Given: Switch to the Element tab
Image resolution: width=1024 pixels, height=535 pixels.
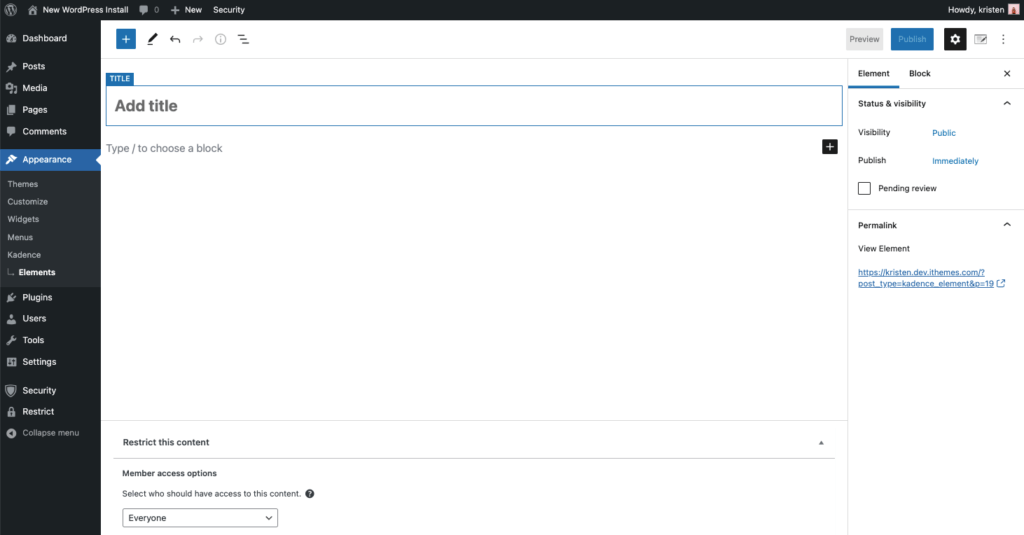Looking at the screenshot, I should (x=873, y=74).
